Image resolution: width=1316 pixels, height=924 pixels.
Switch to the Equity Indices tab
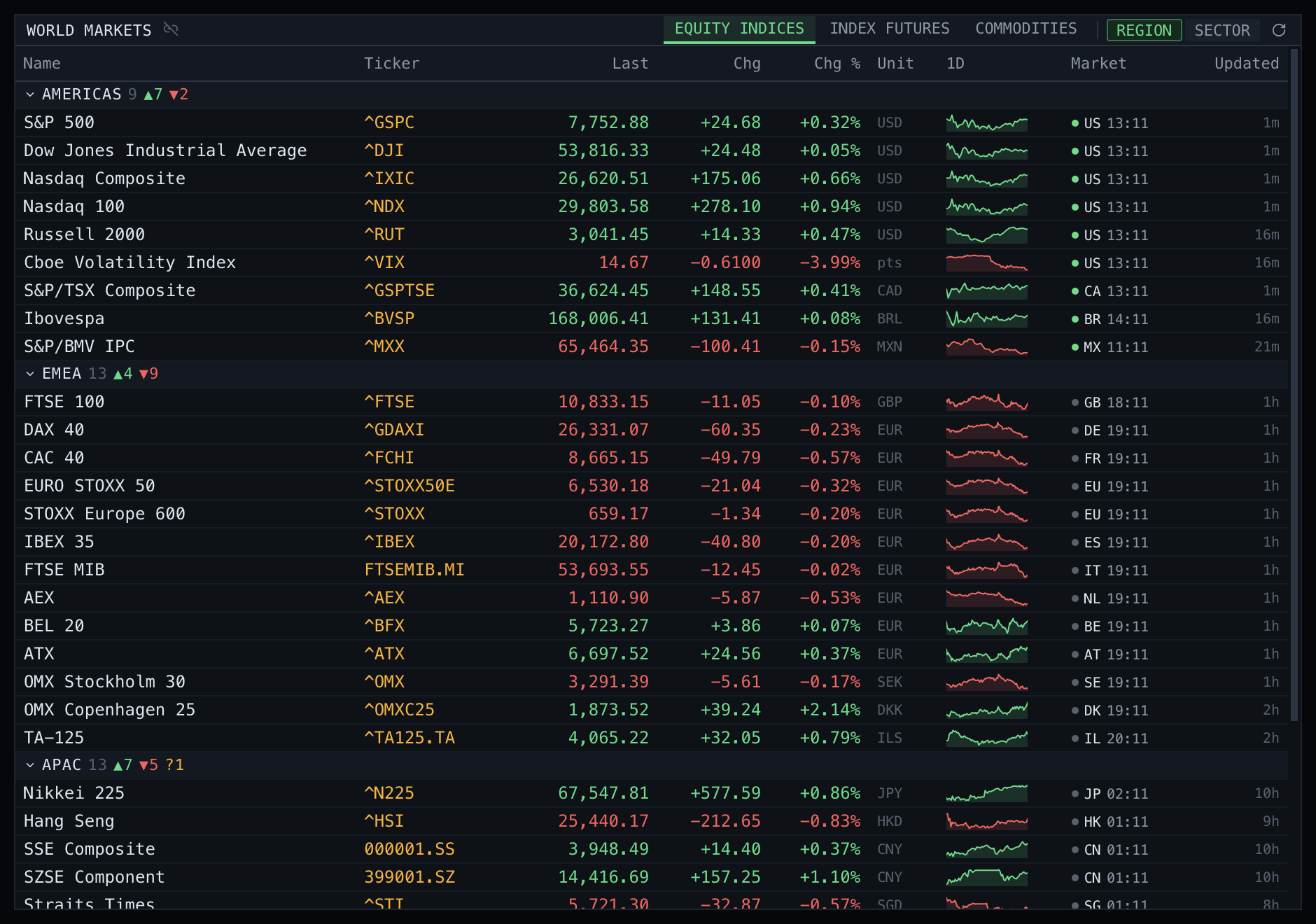point(739,29)
